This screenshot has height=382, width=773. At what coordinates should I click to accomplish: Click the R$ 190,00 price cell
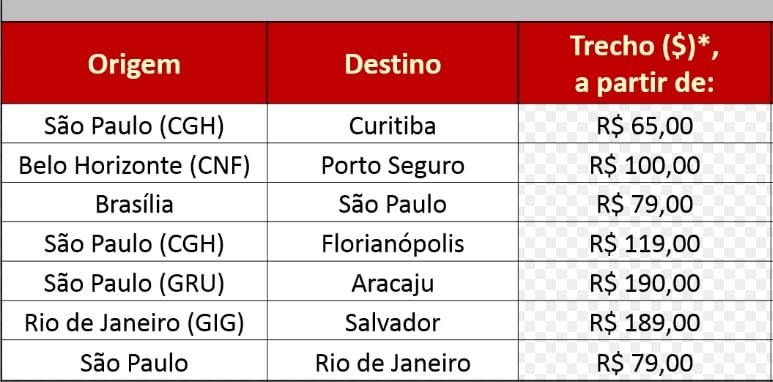click(645, 281)
